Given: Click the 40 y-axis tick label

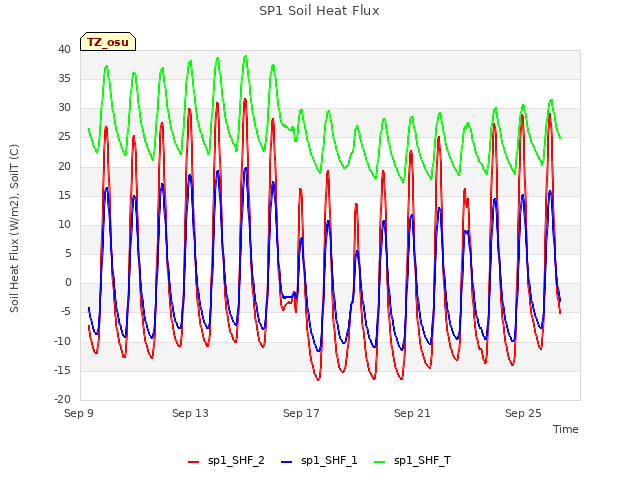Looking at the screenshot, I should (x=64, y=49).
